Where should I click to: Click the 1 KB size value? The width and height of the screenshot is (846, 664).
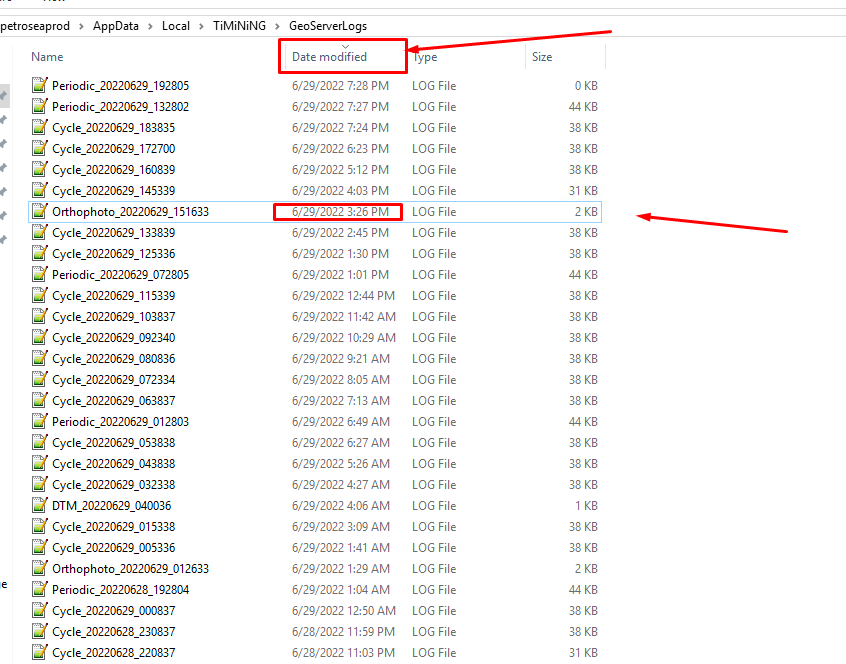point(586,506)
